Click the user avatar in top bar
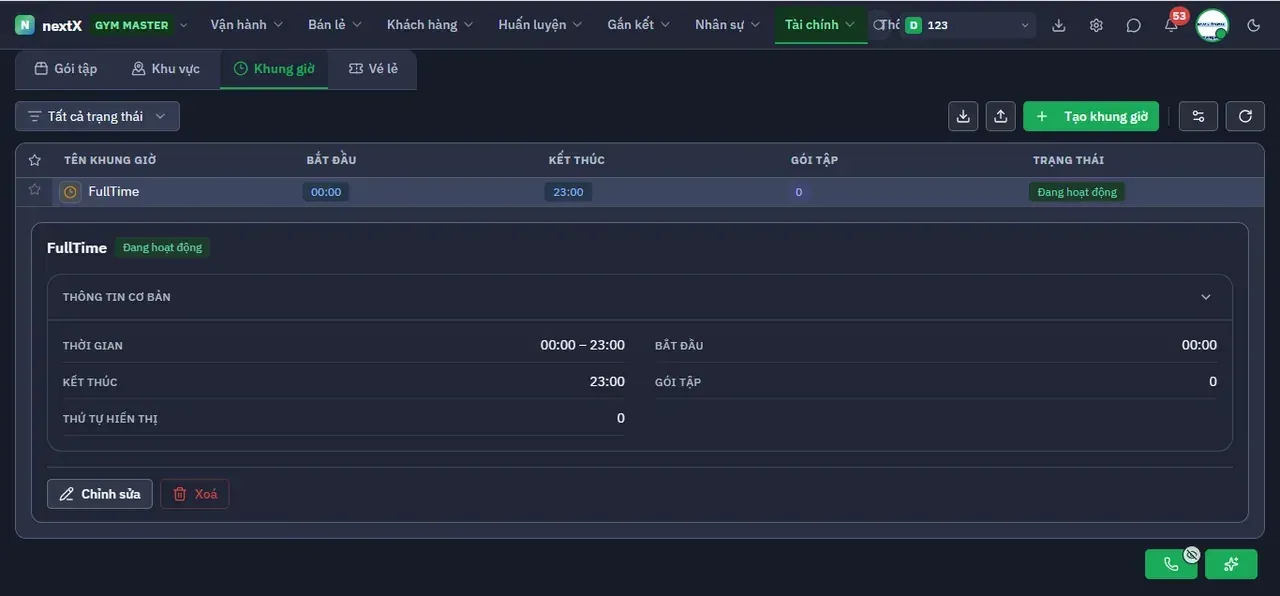 1212,25
